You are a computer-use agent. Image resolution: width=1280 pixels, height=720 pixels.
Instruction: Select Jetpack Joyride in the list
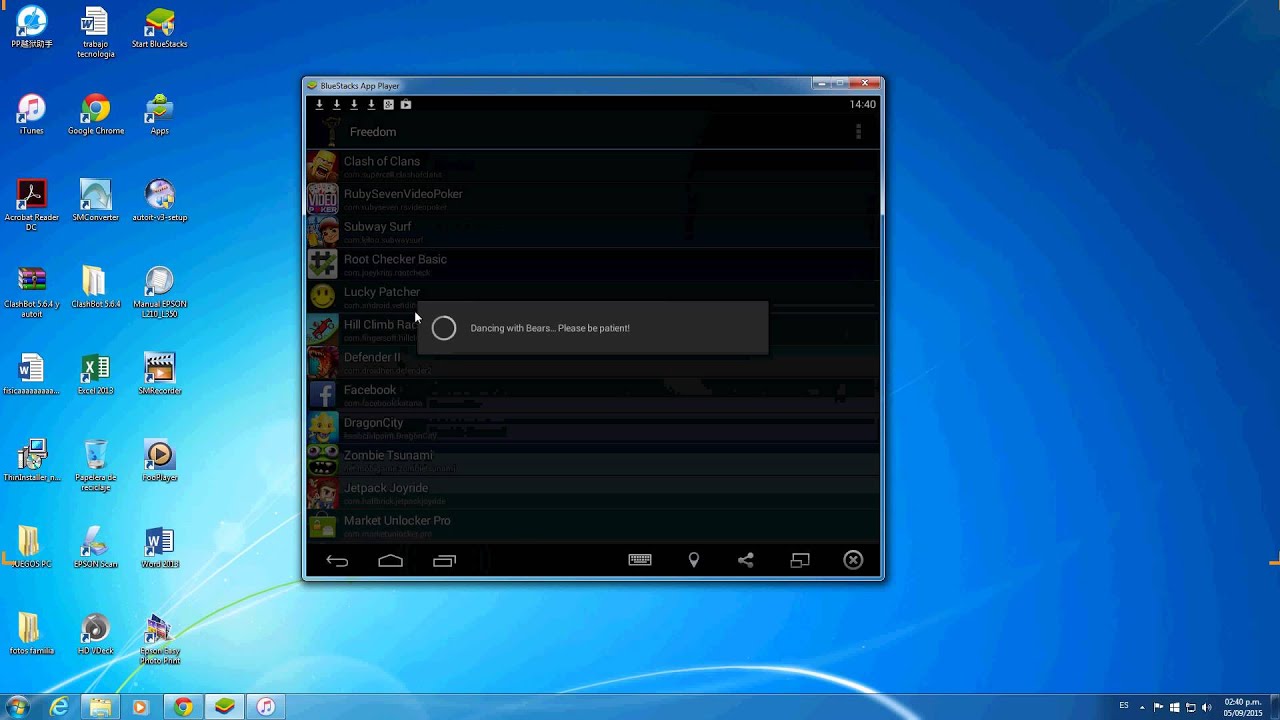coord(593,493)
